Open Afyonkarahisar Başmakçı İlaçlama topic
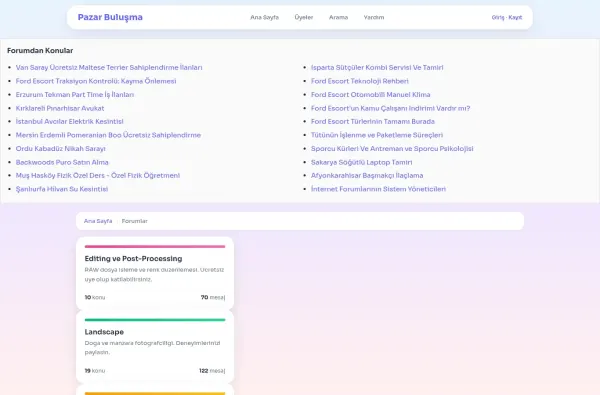This screenshot has width=600, height=395. [367, 175]
